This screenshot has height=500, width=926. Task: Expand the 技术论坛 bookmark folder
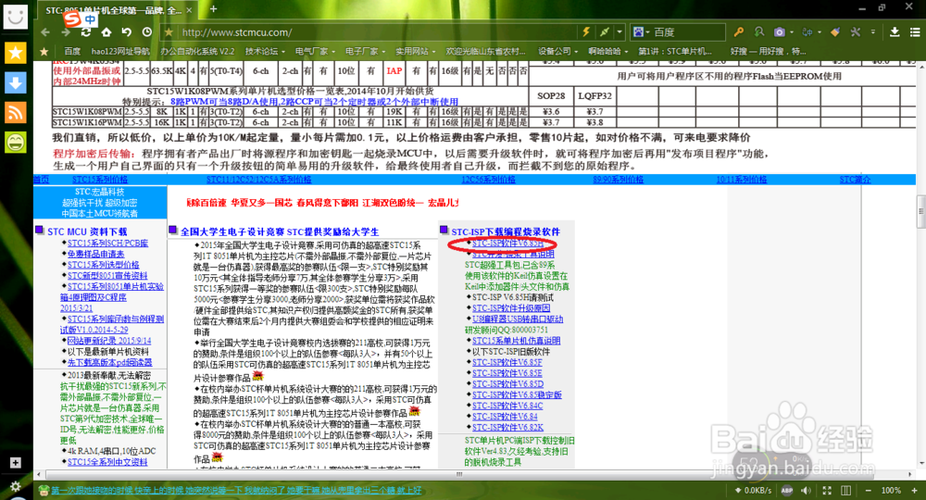(265, 51)
